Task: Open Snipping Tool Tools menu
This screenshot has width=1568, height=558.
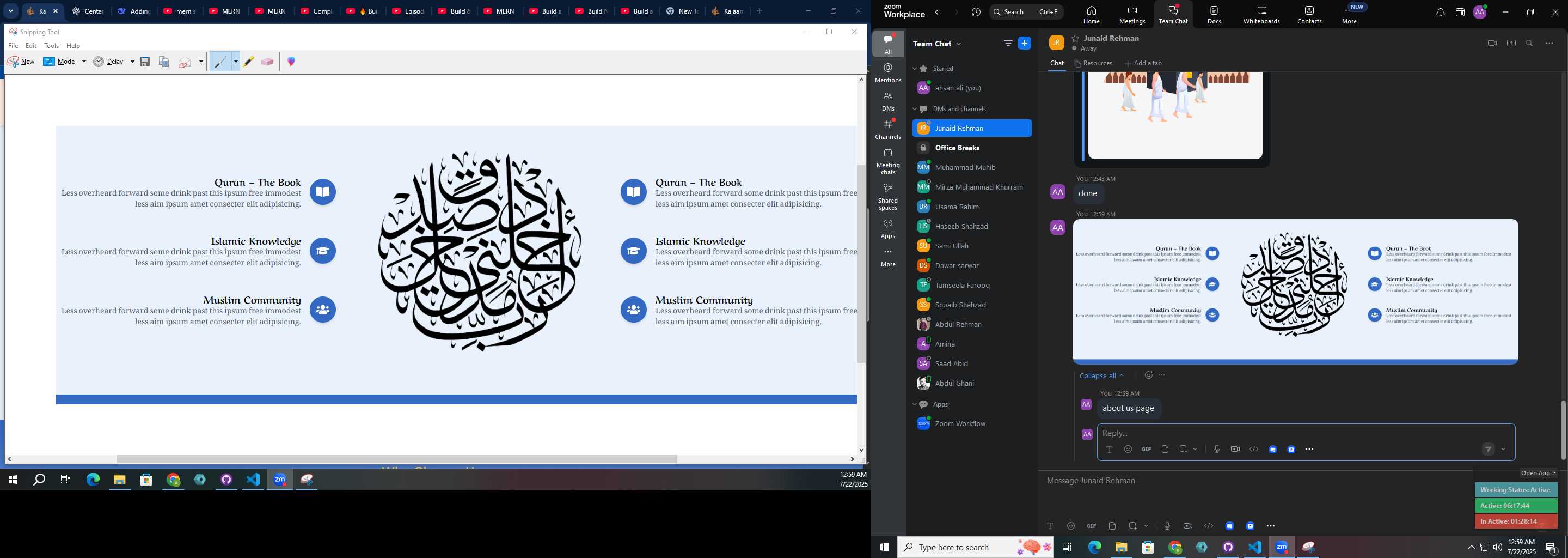Action: pyautogui.click(x=52, y=46)
